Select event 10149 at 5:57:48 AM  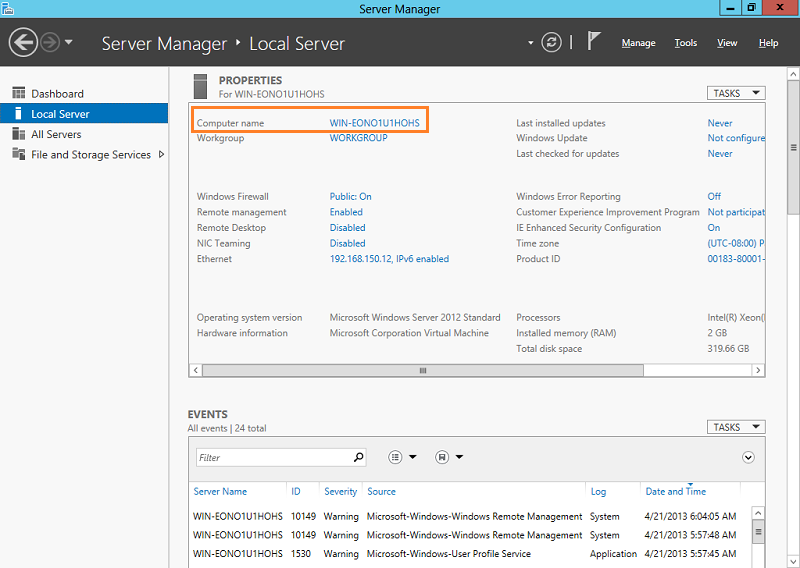coord(470,535)
